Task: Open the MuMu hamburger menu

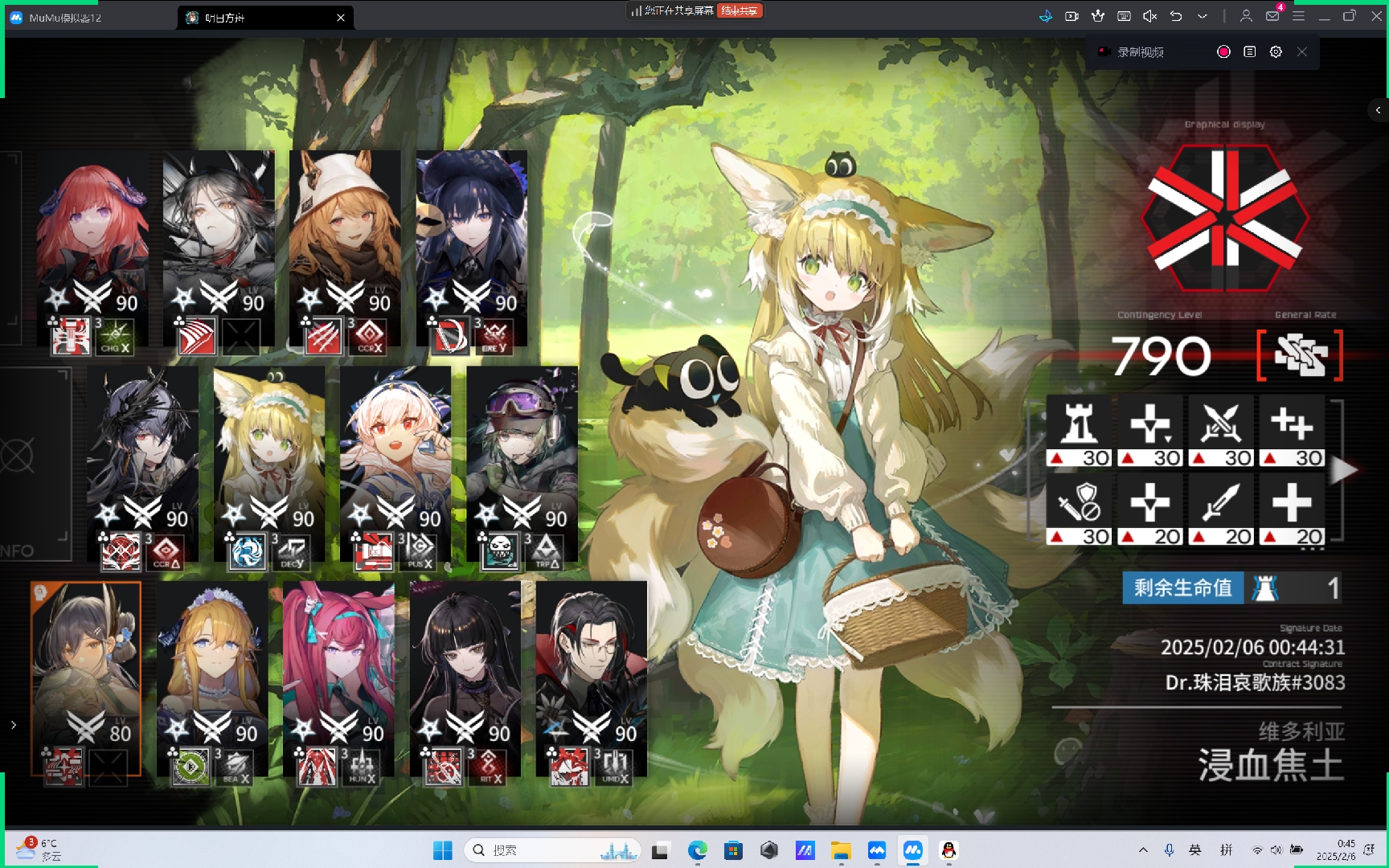Action: click(1298, 16)
